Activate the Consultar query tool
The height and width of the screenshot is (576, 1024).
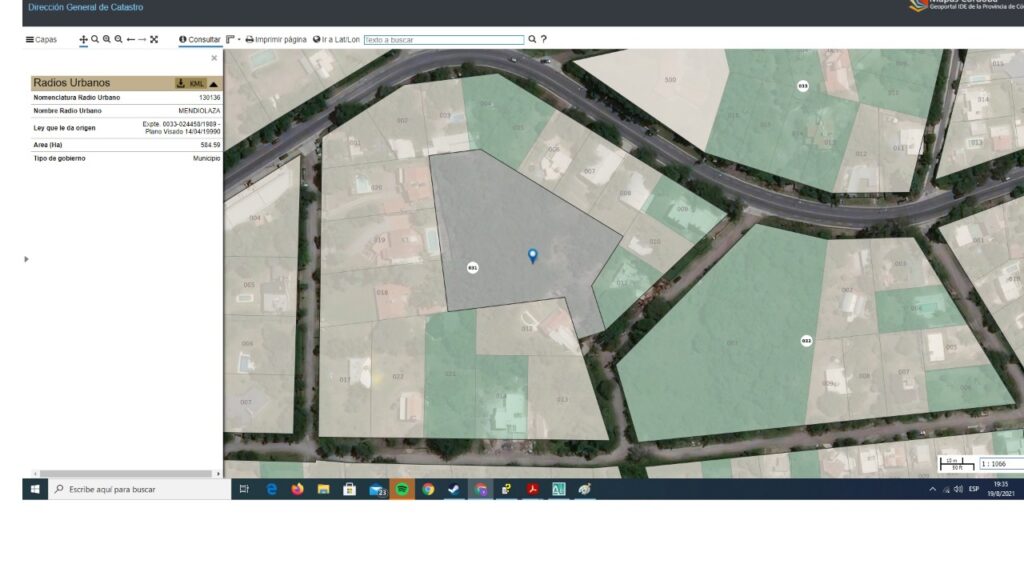200,40
